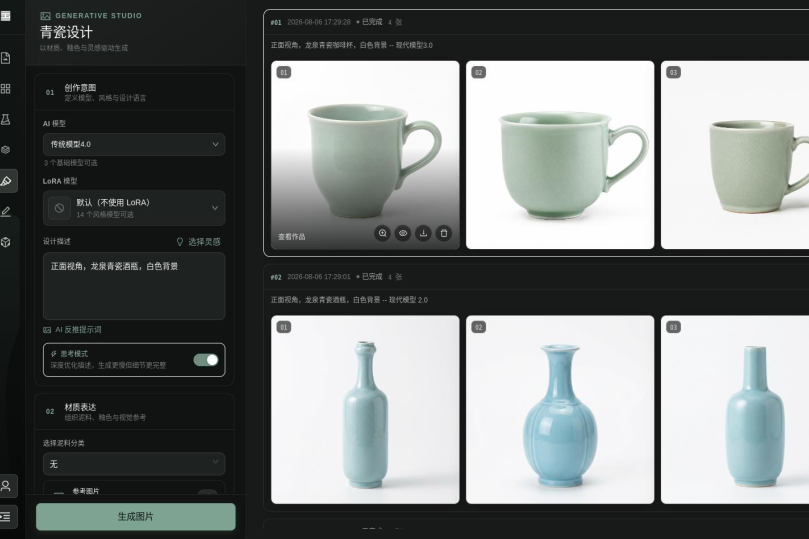Viewport: 809px width, 539px height.
Task: Select the highlighted brush design icon in sidebar
Action: [x=7, y=181]
